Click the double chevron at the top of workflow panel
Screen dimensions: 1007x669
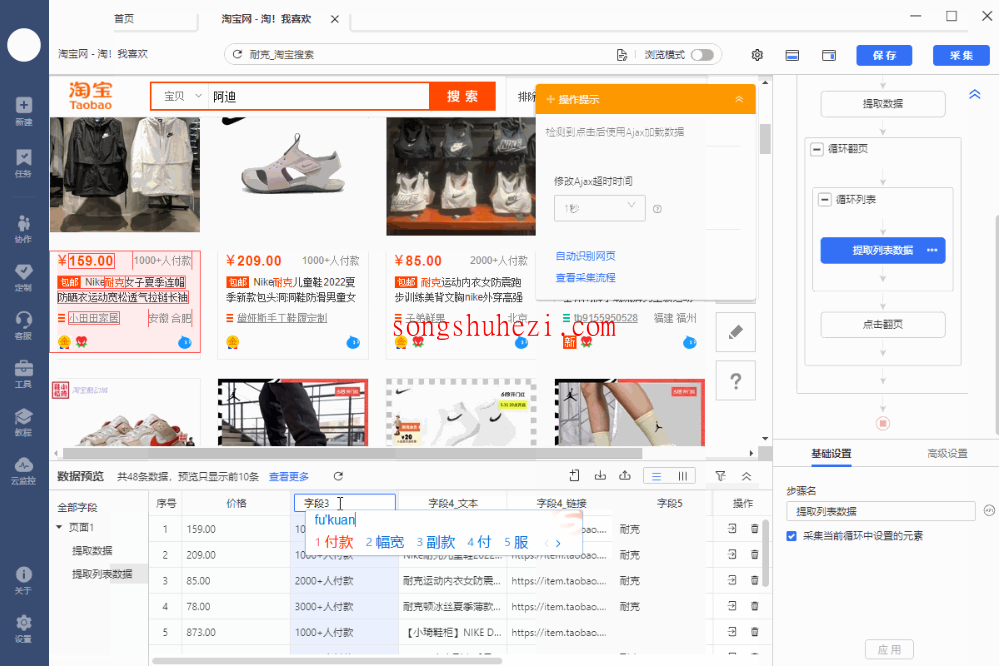pyautogui.click(x=975, y=94)
